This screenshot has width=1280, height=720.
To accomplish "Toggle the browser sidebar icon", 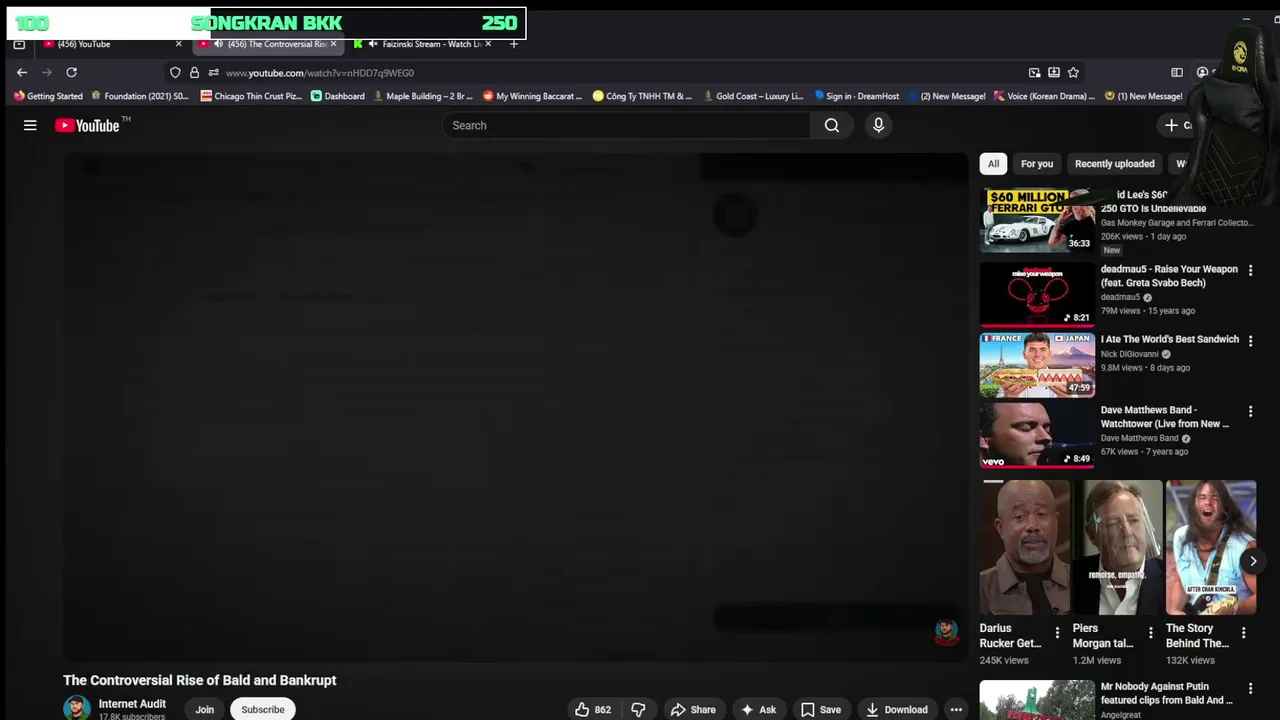I will [x=1177, y=72].
